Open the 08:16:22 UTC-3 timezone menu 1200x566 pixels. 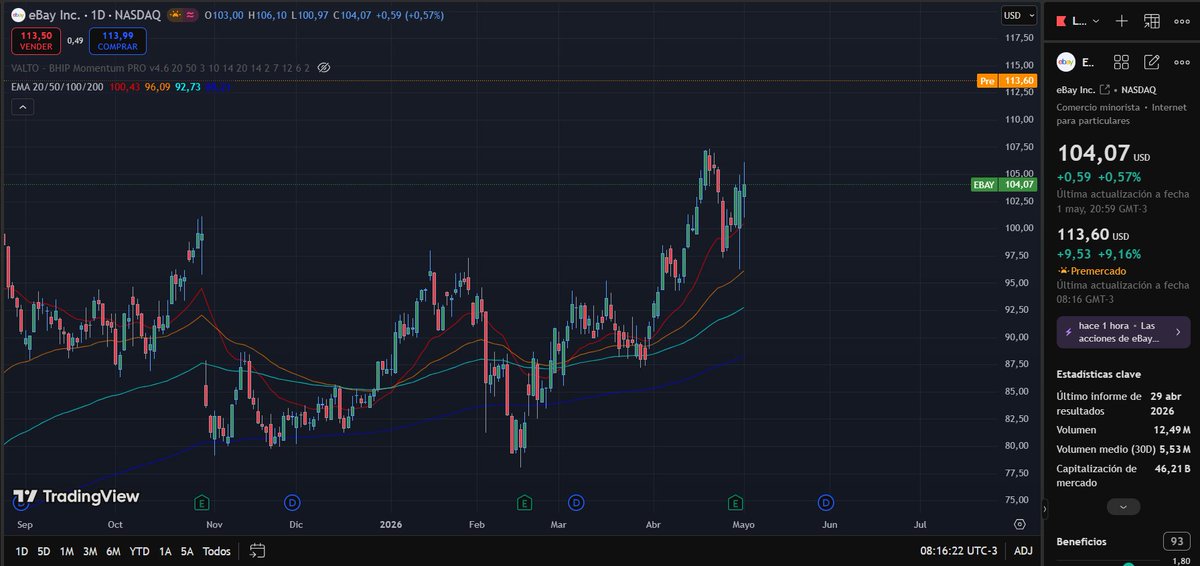[958, 551]
